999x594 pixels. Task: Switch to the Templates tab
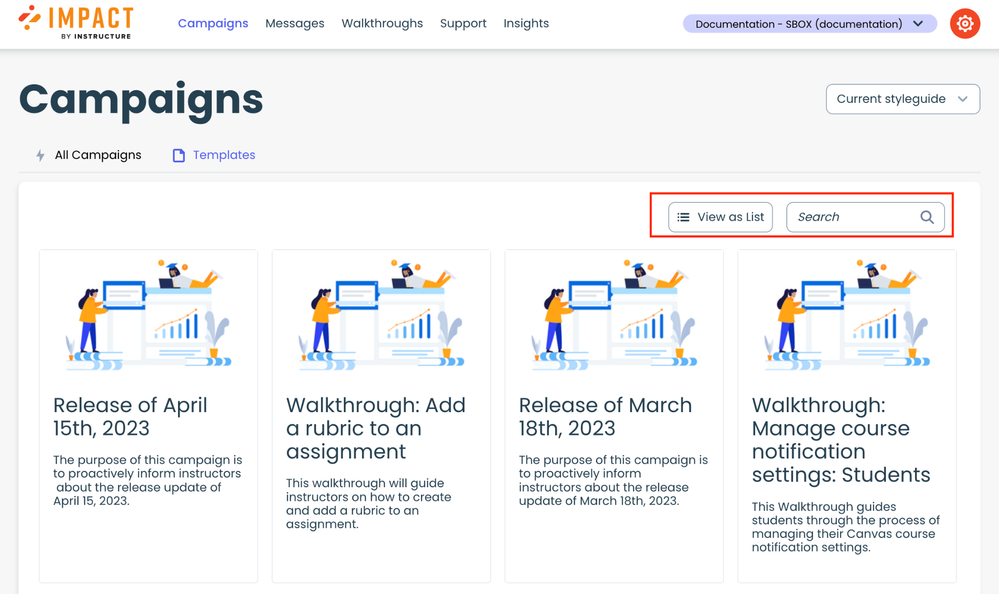(224, 155)
